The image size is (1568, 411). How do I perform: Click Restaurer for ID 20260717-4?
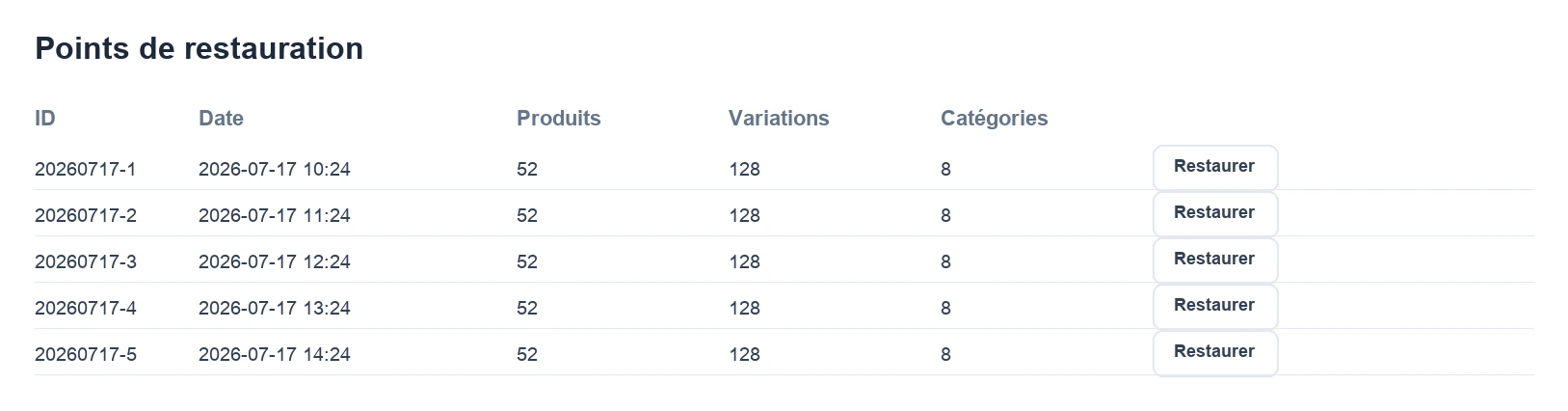1215,307
